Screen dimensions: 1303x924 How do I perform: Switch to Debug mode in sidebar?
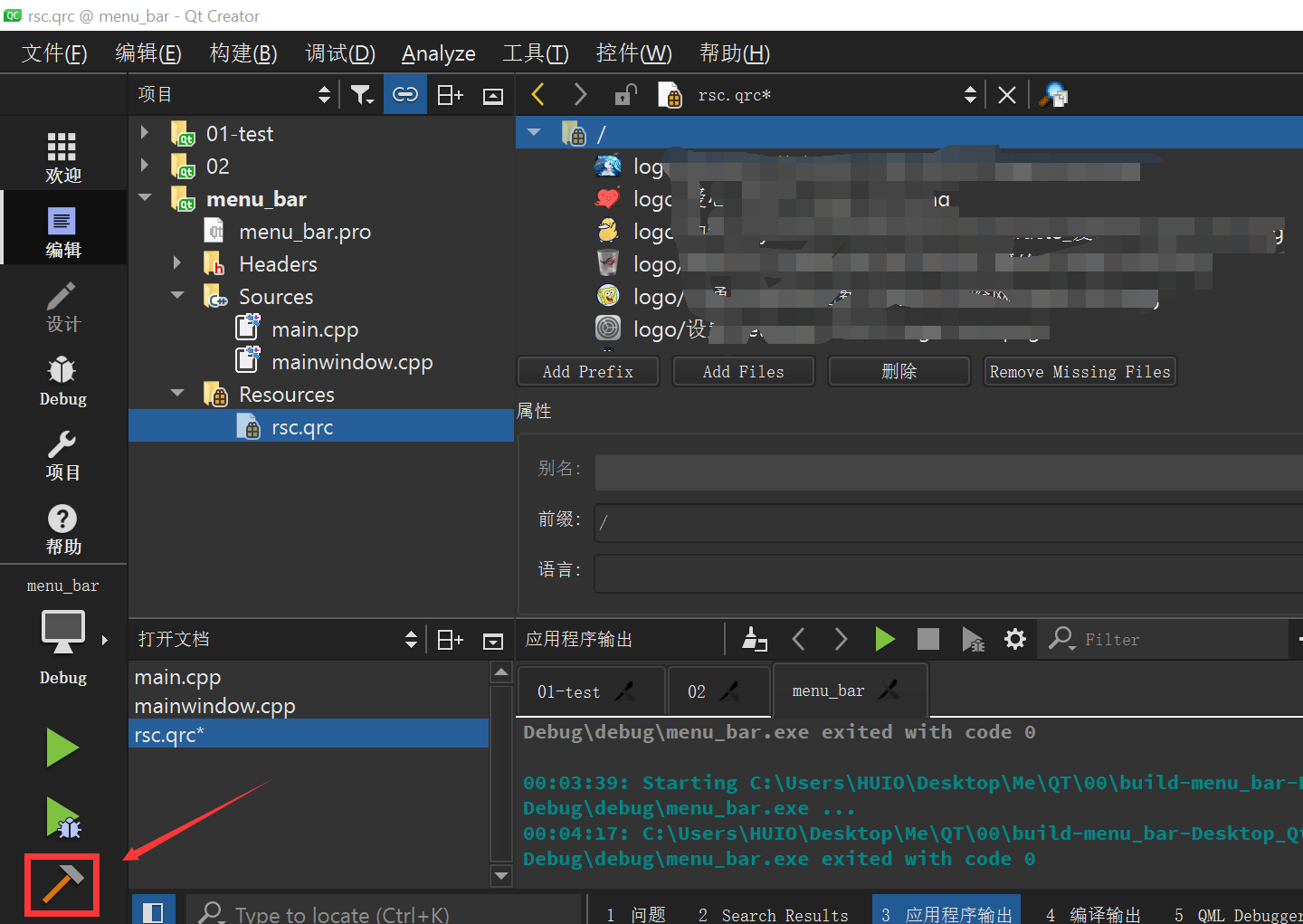62,381
